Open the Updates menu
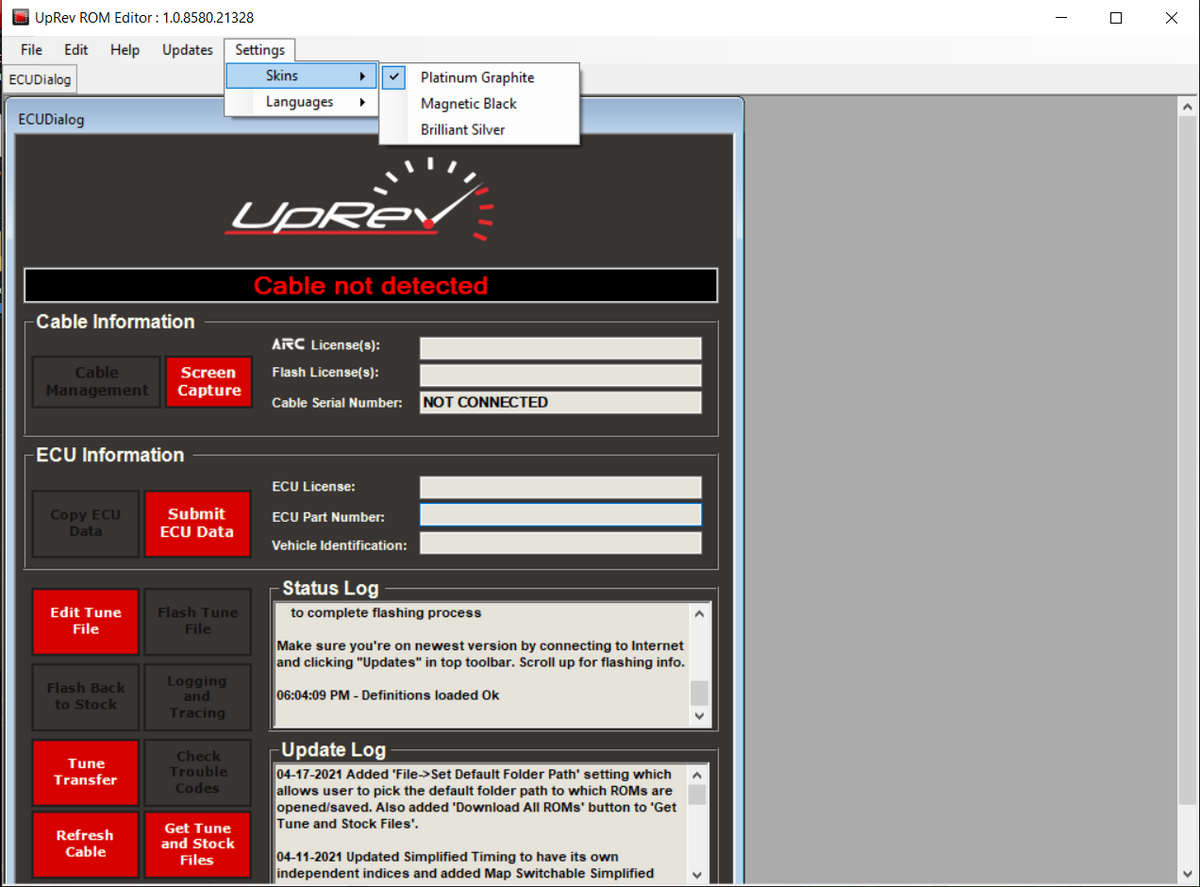 pos(187,49)
